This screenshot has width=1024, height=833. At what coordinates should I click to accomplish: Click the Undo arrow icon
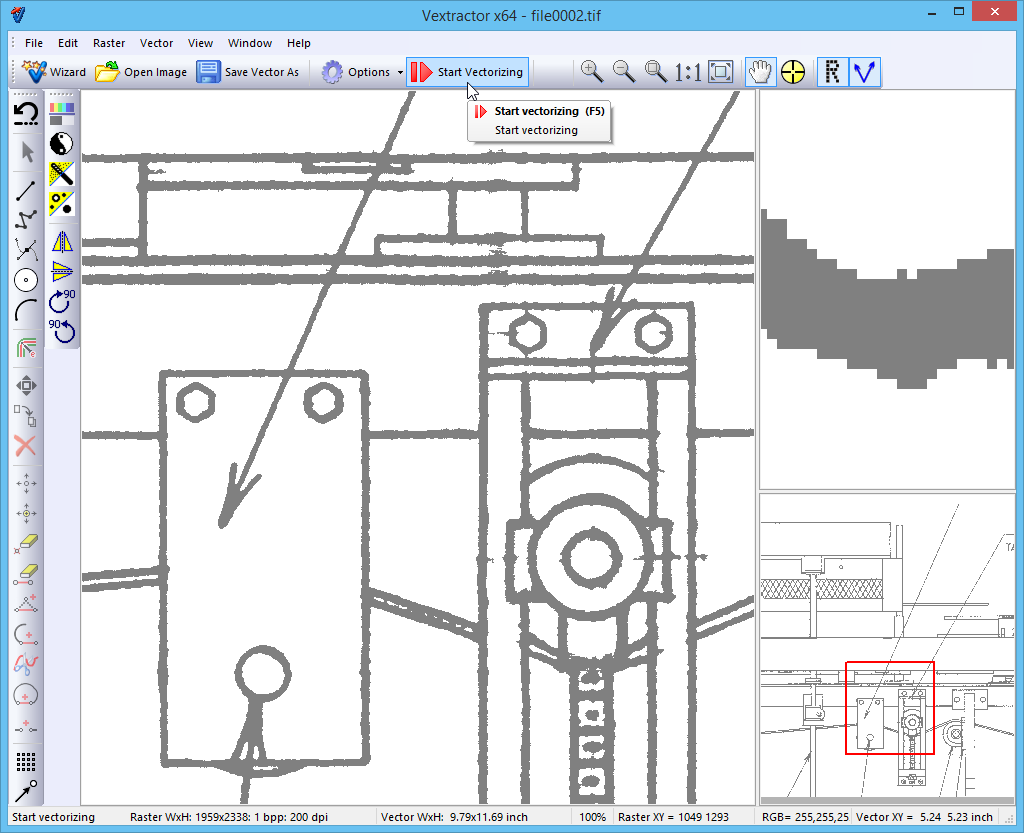click(x=26, y=114)
